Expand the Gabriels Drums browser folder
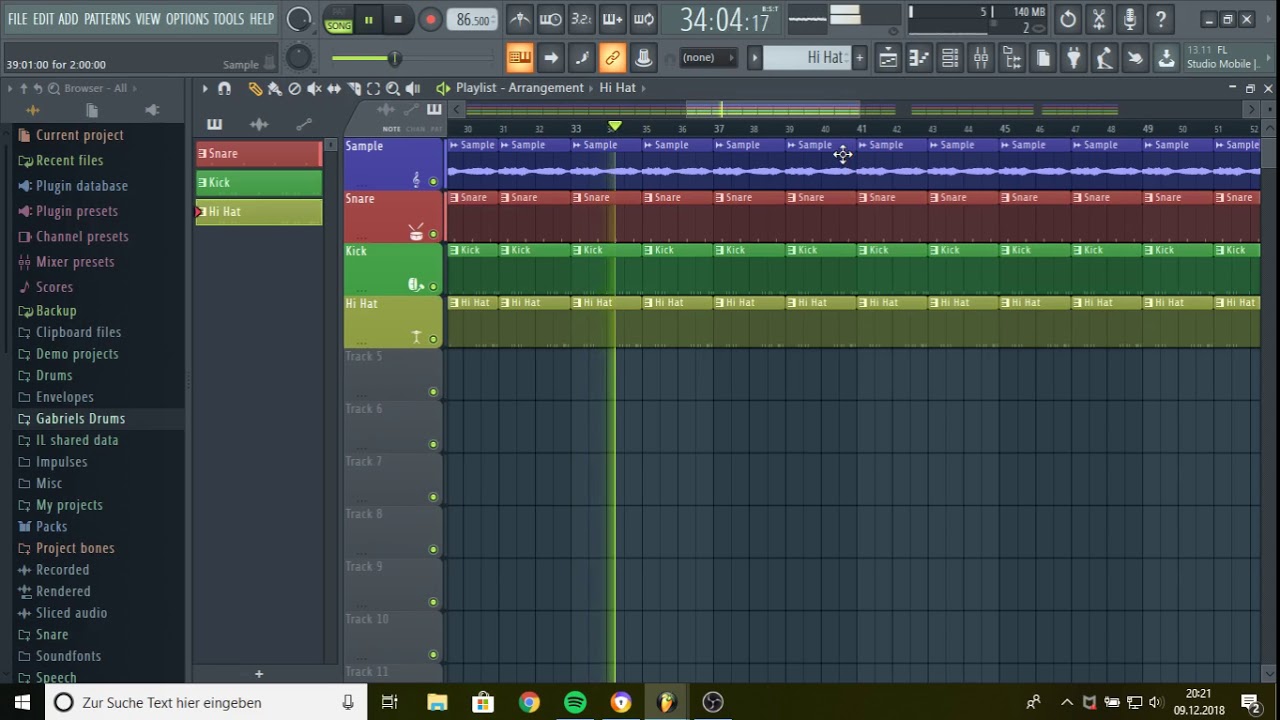 [x=80, y=419]
